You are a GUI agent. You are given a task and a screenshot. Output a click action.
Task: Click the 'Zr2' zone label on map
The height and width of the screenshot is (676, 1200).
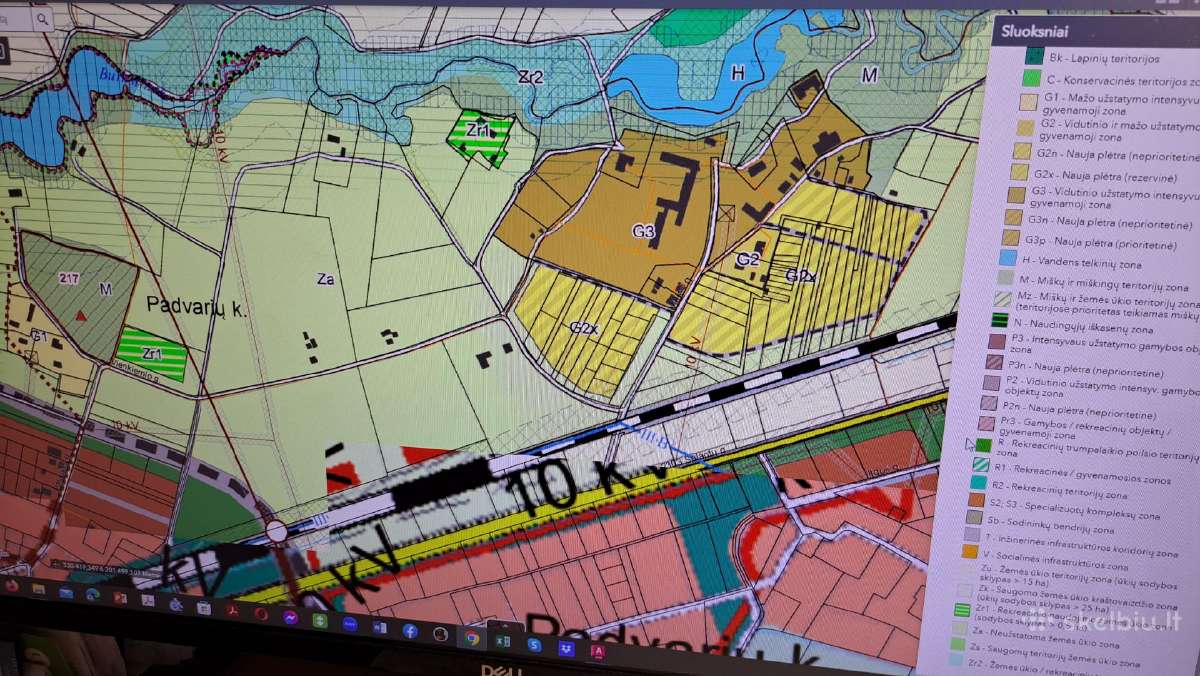tap(530, 77)
